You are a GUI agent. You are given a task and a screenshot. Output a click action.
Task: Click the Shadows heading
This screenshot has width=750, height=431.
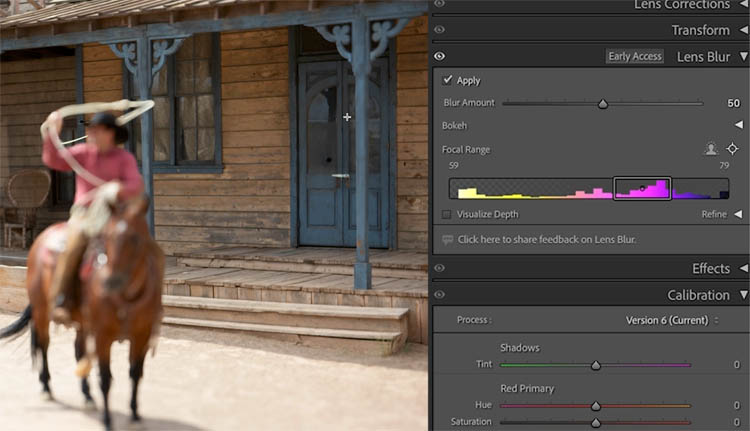[520, 348]
